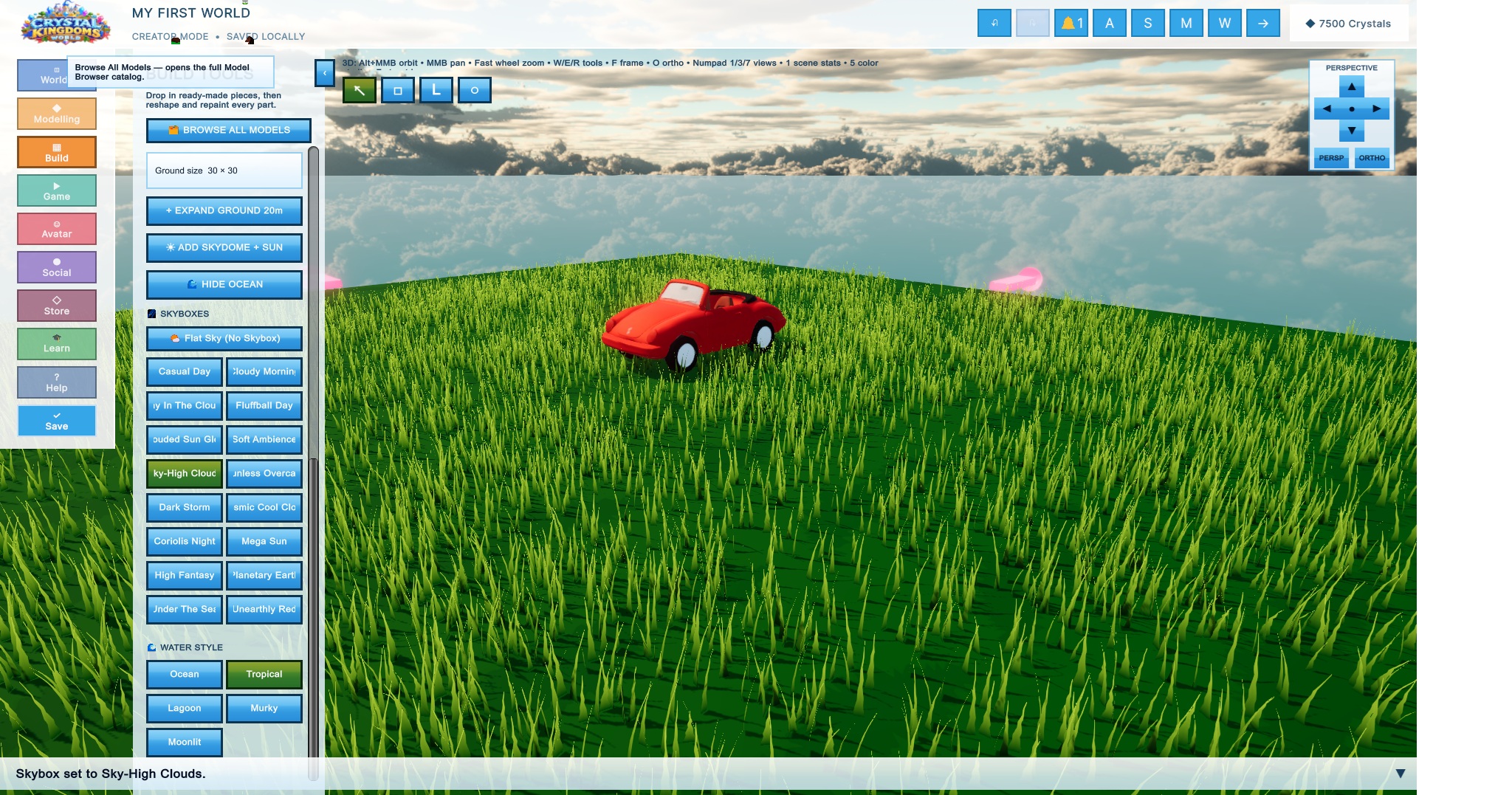Choose Ocean water style
Viewport: 1512px width, 795px height.
[185, 674]
